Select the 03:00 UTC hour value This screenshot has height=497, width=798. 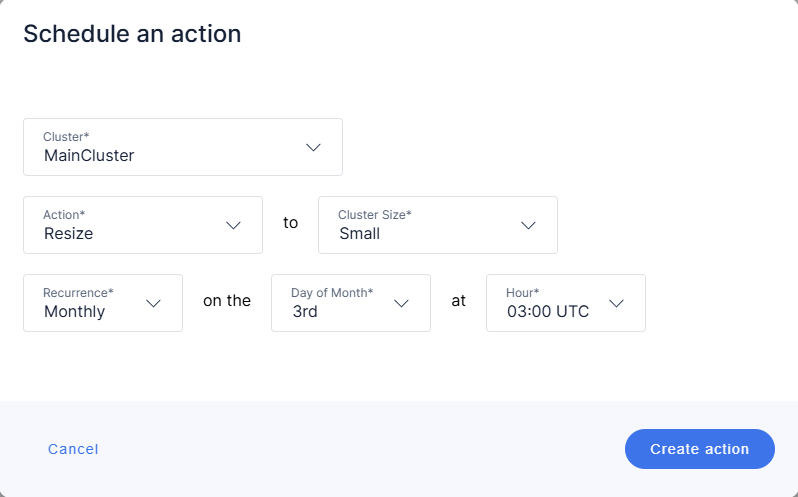click(548, 311)
